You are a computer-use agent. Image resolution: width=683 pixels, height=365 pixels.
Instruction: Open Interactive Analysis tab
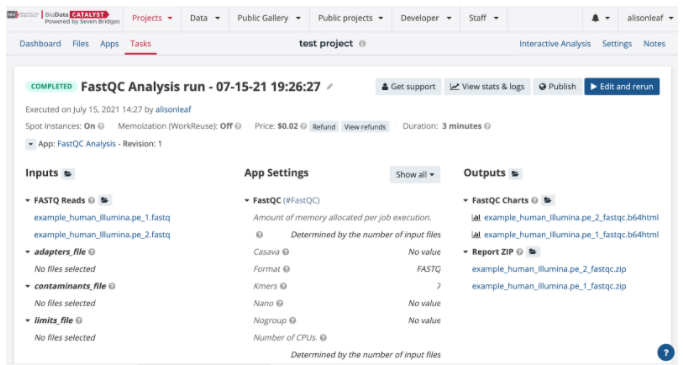click(x=555, y=44)
